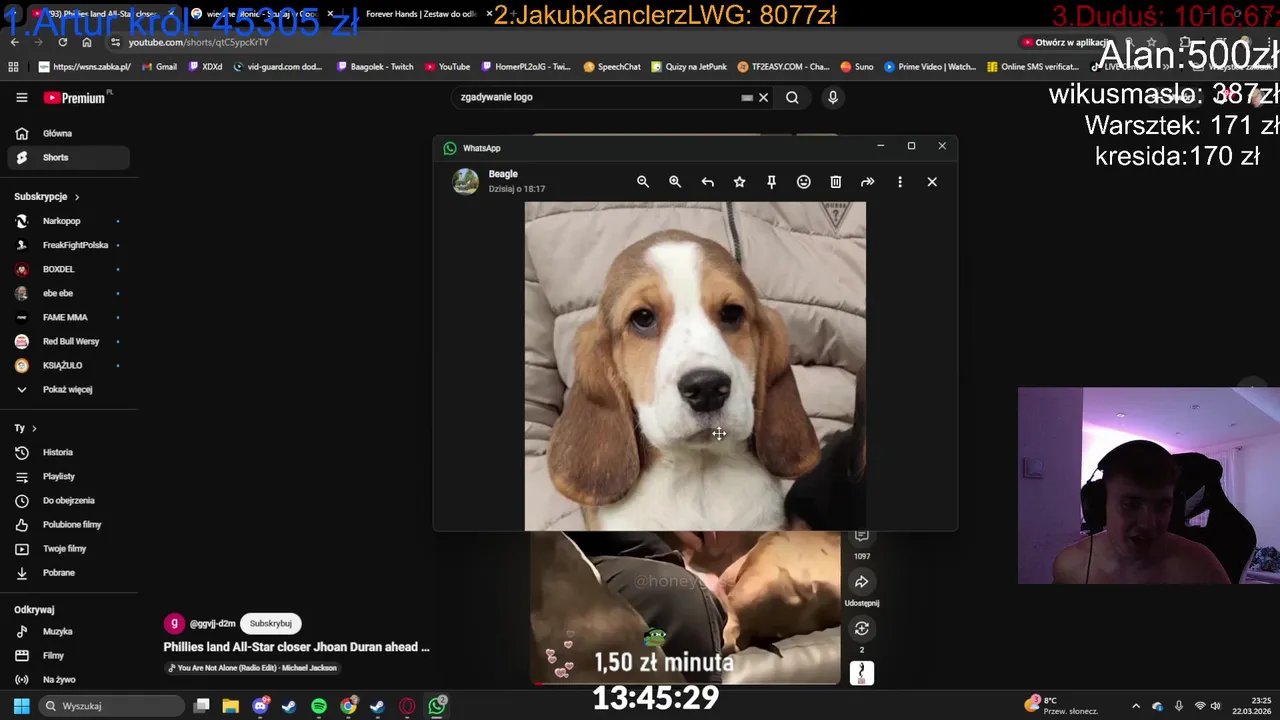Click the Wyszukaj taskbar search box
Viewport: 1280px width, 720px height.
point(112,706)
